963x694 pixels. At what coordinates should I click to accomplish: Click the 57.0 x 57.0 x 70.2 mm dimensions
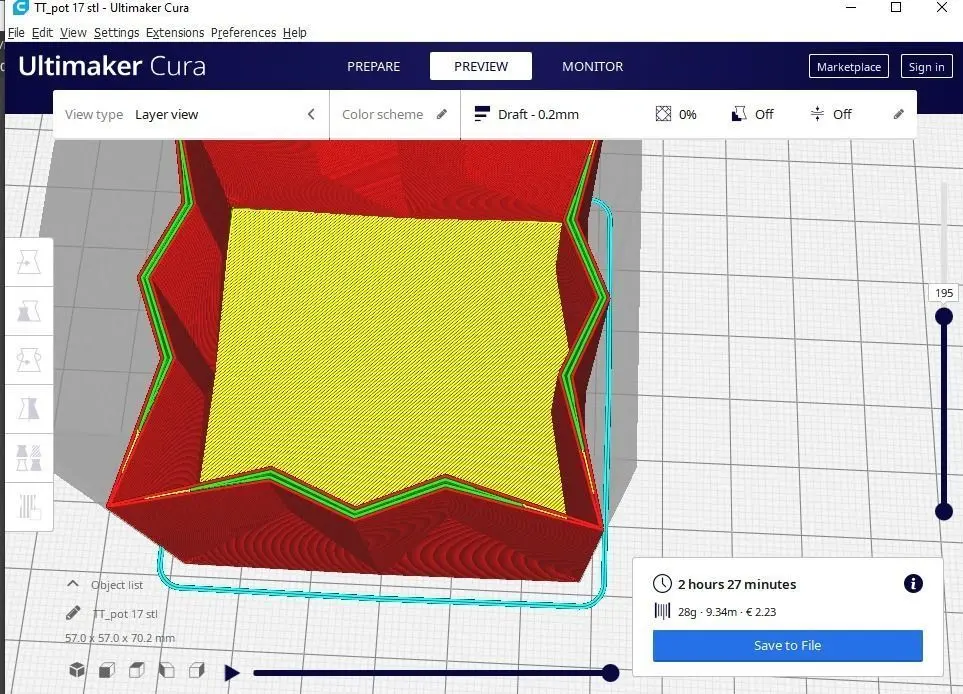(120, 638)
